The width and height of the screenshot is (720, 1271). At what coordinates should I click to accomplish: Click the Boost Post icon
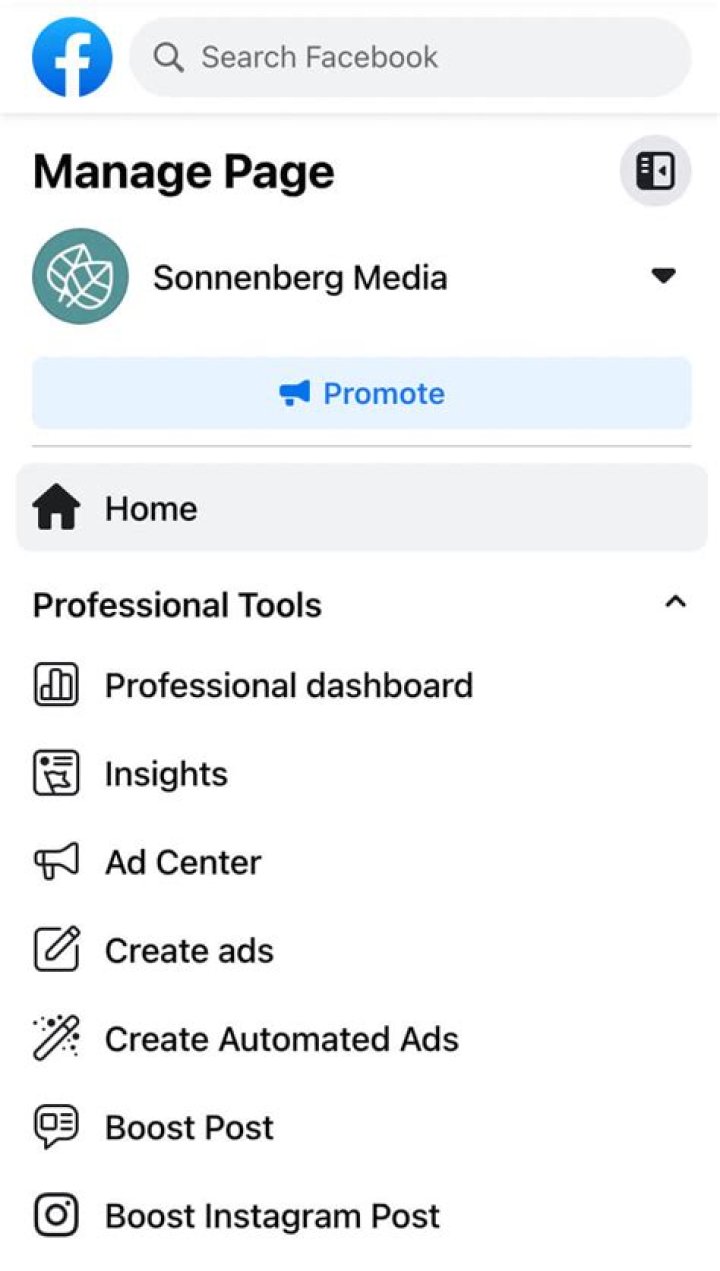click(x=56, y=1127)
